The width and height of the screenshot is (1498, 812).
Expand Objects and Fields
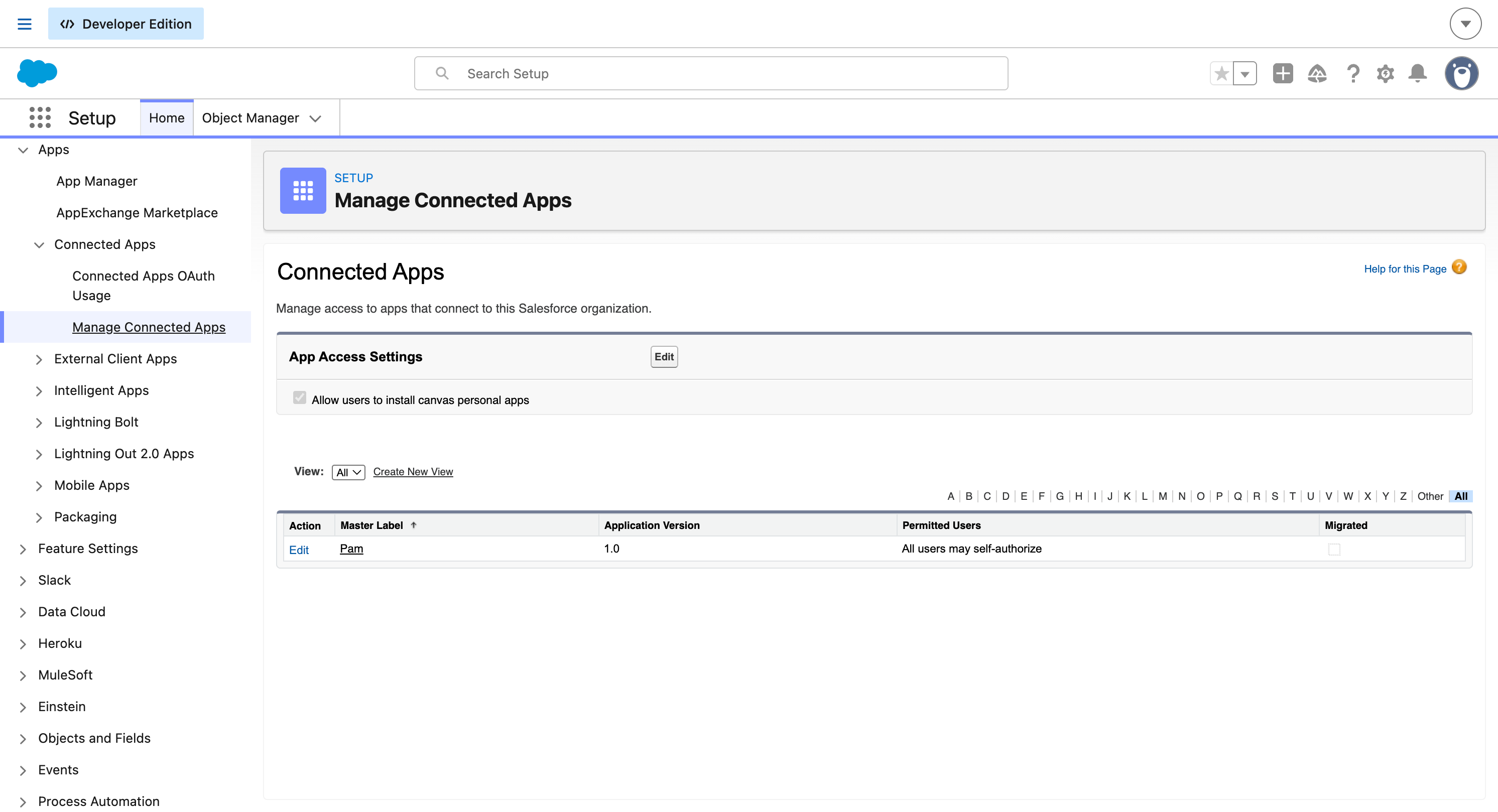coord(23,739)
